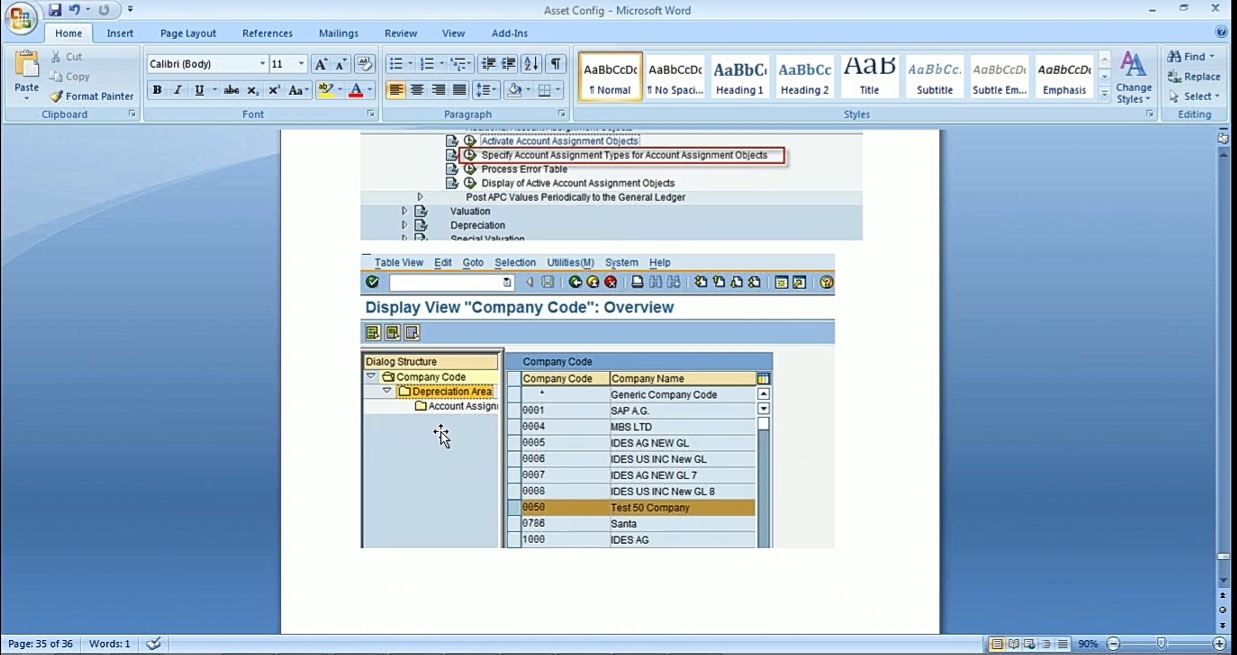Undo the last action
The image size is (1237, 655).
74,10
